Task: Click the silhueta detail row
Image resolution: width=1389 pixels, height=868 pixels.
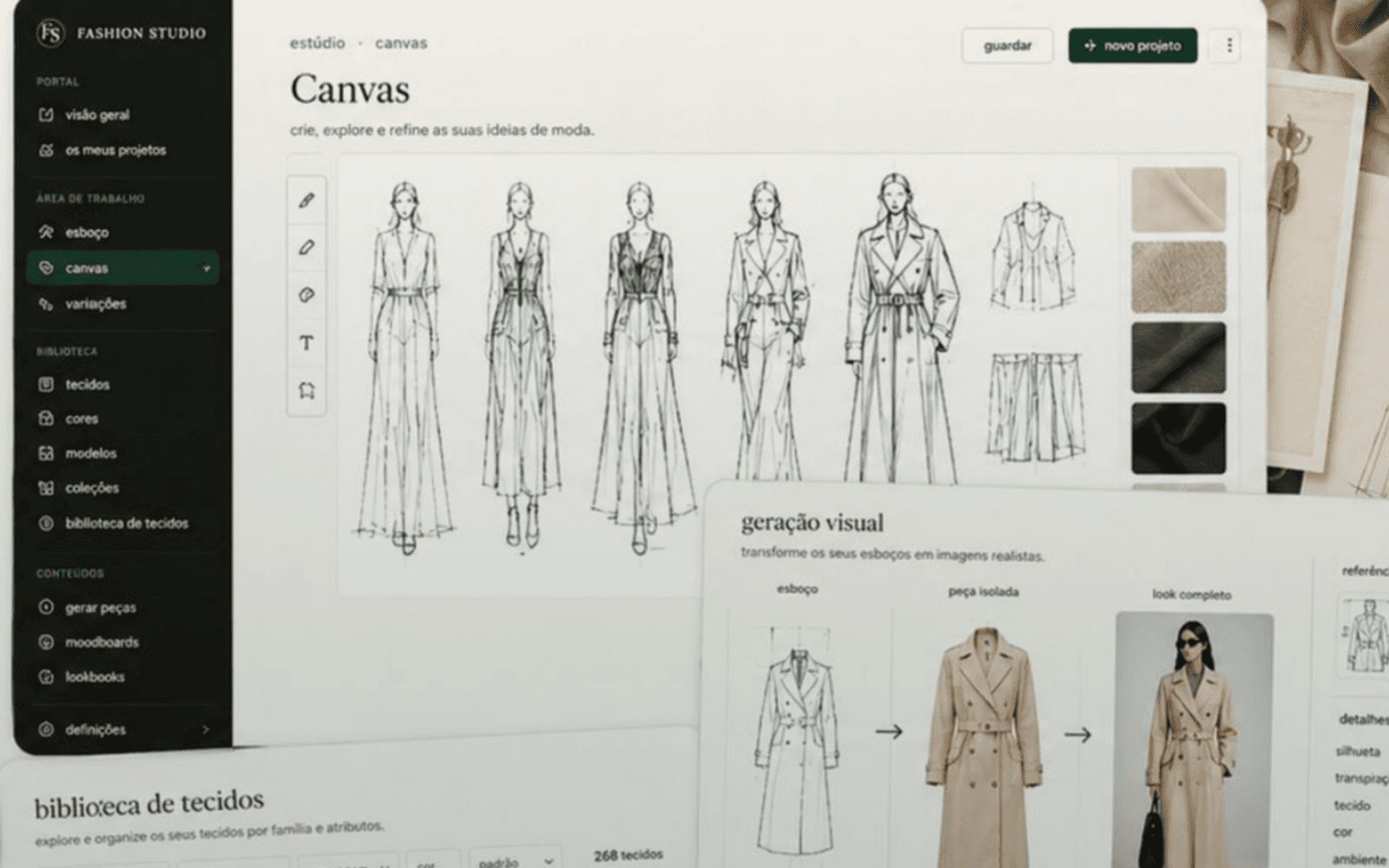Action: click(1359, 752)
